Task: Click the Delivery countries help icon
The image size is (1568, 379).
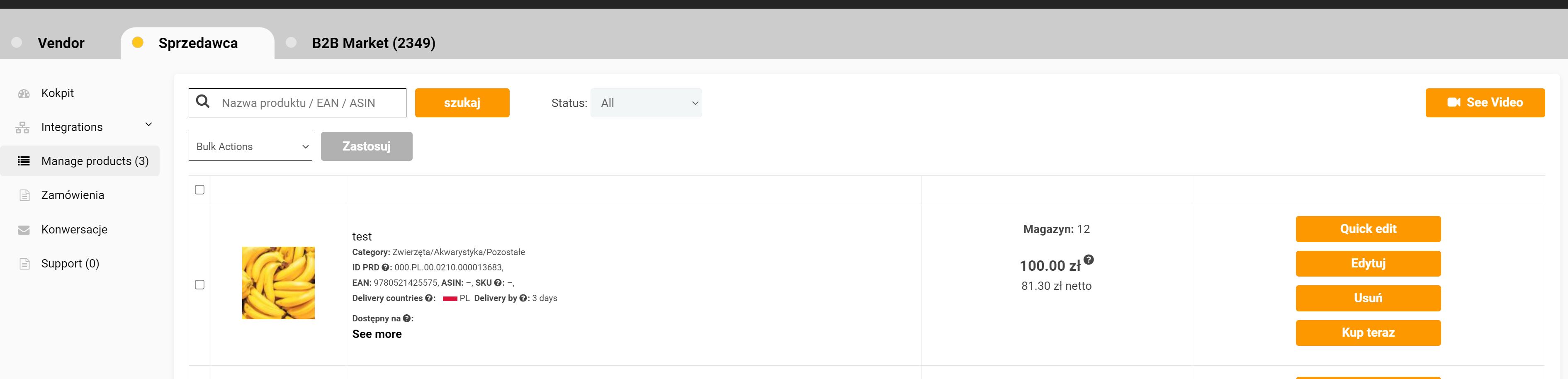Action: pos(428,298)
